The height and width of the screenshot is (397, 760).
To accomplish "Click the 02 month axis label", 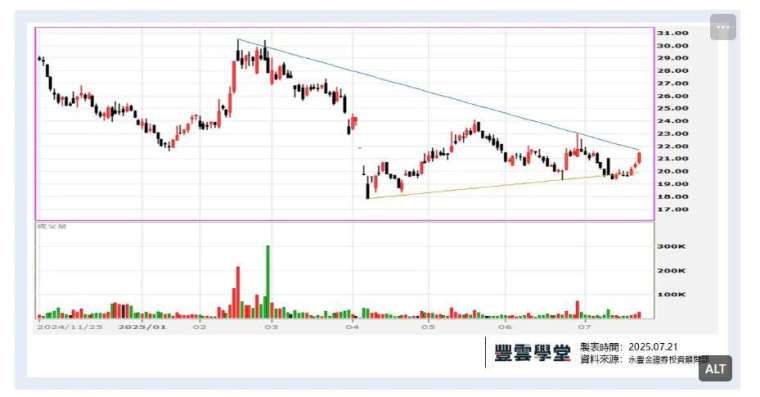I will [x=200, y=327].
